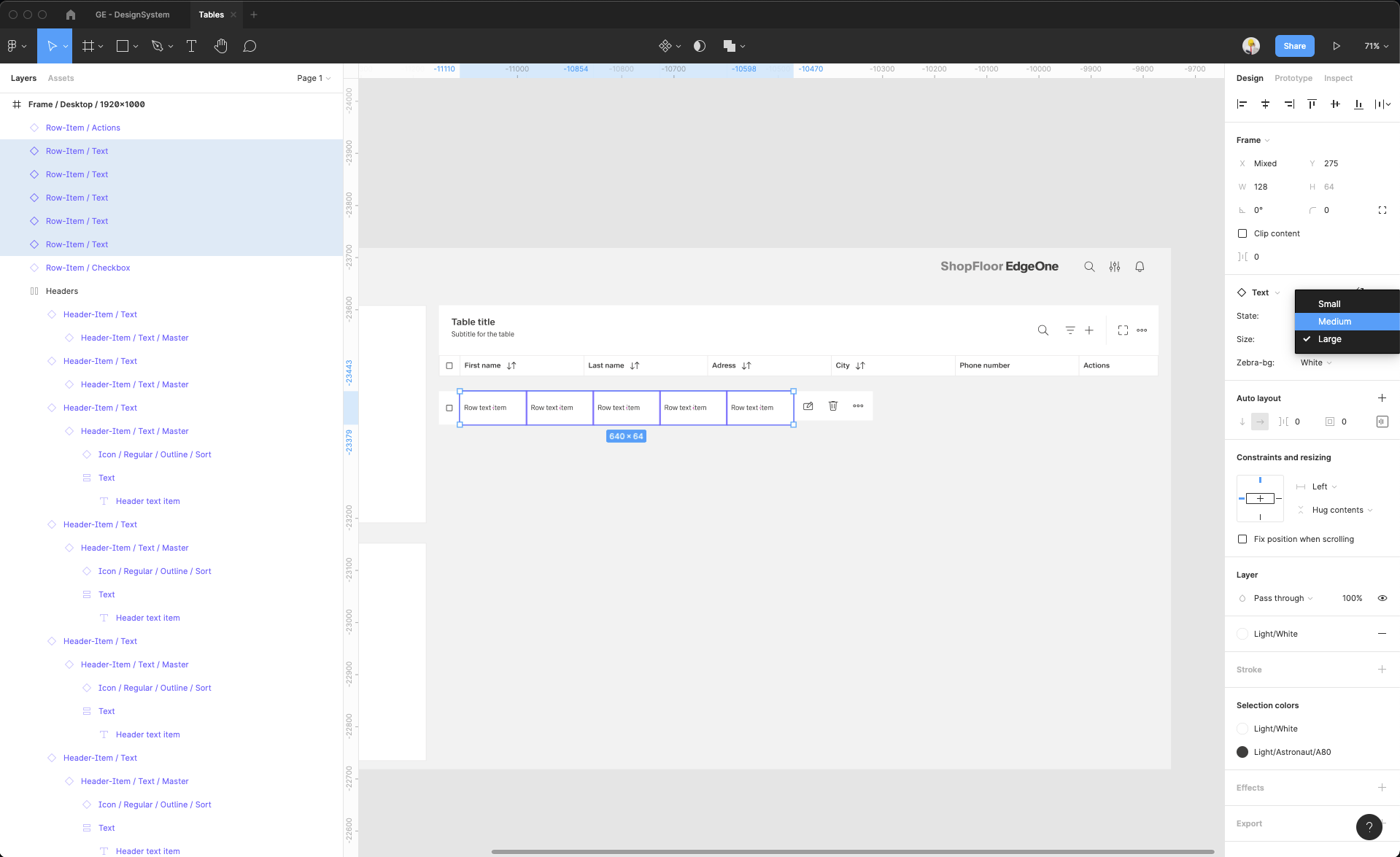Click the Share button
This screenshot has width=1400, height=857.
tap(1294, 46)
